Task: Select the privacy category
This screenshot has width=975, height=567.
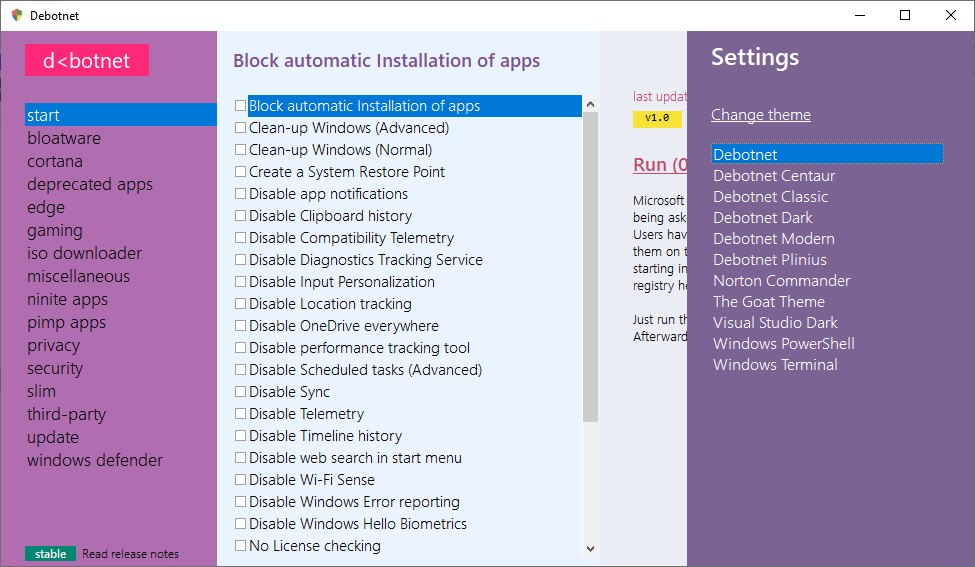Action: [54, 345]
